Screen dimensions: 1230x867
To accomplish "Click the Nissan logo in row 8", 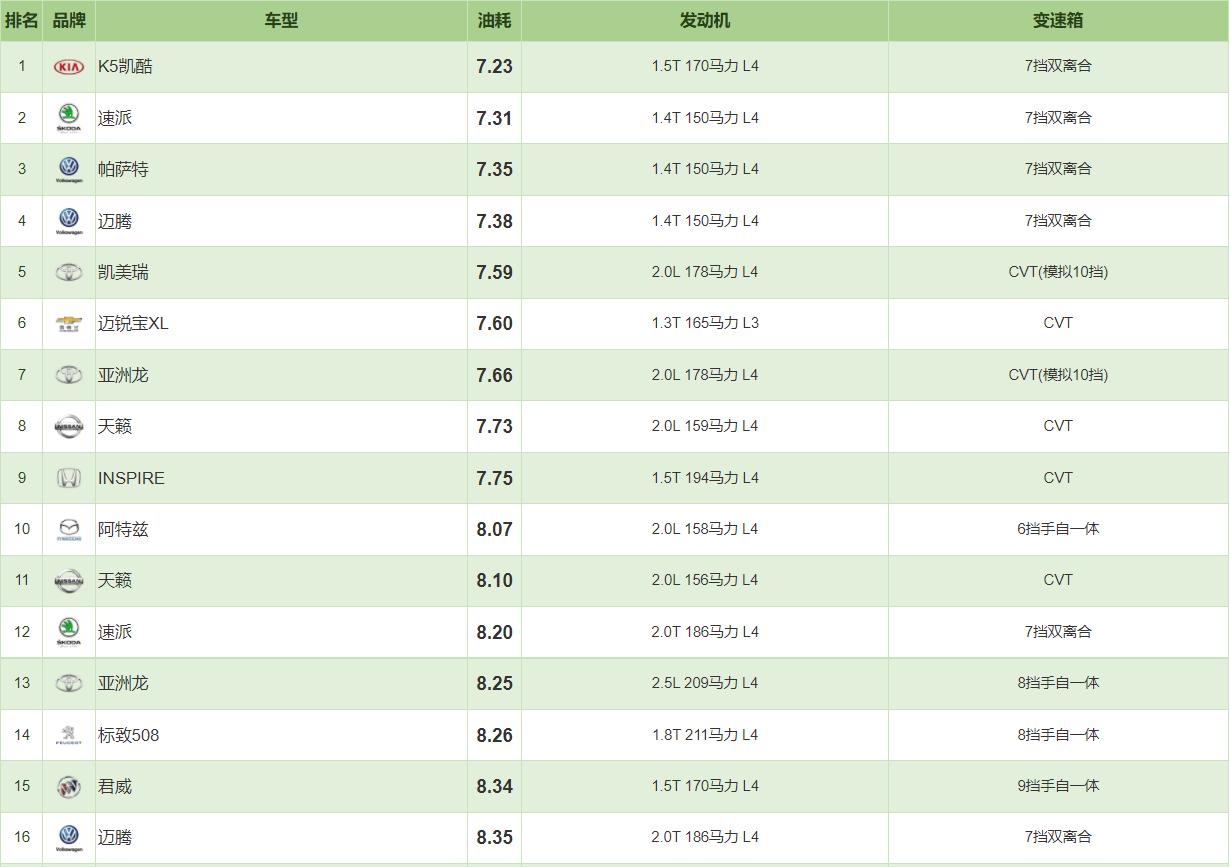I will tap(69, 426).
